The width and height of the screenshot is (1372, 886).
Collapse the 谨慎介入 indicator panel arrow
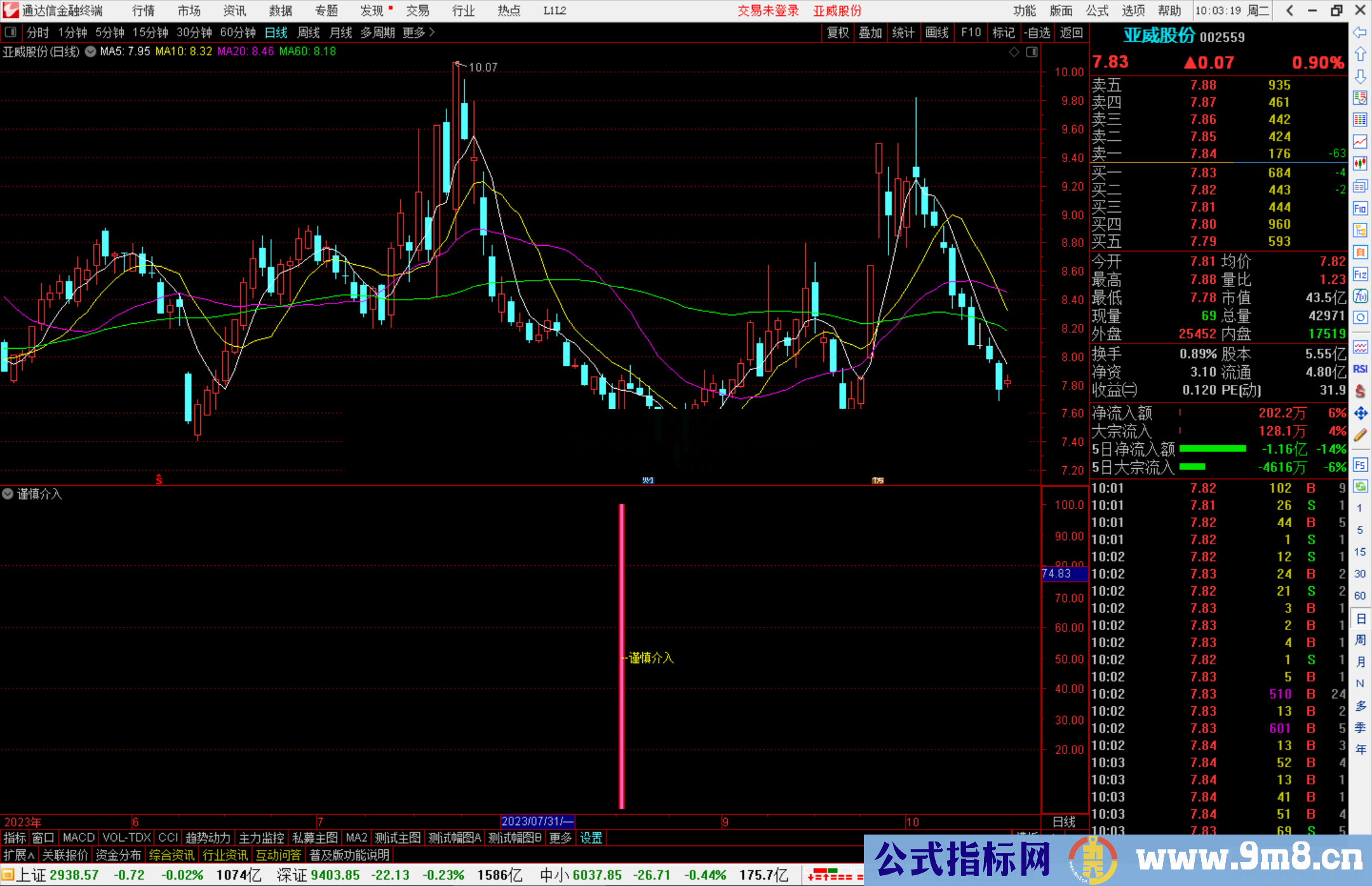pos(8,494)
